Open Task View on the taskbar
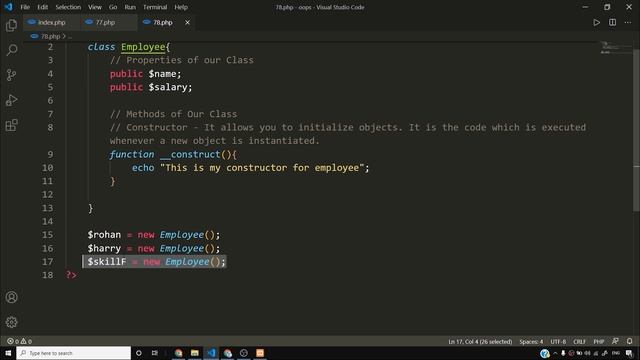The width and height of the screenshot is (640, 360). pos(155,353)
